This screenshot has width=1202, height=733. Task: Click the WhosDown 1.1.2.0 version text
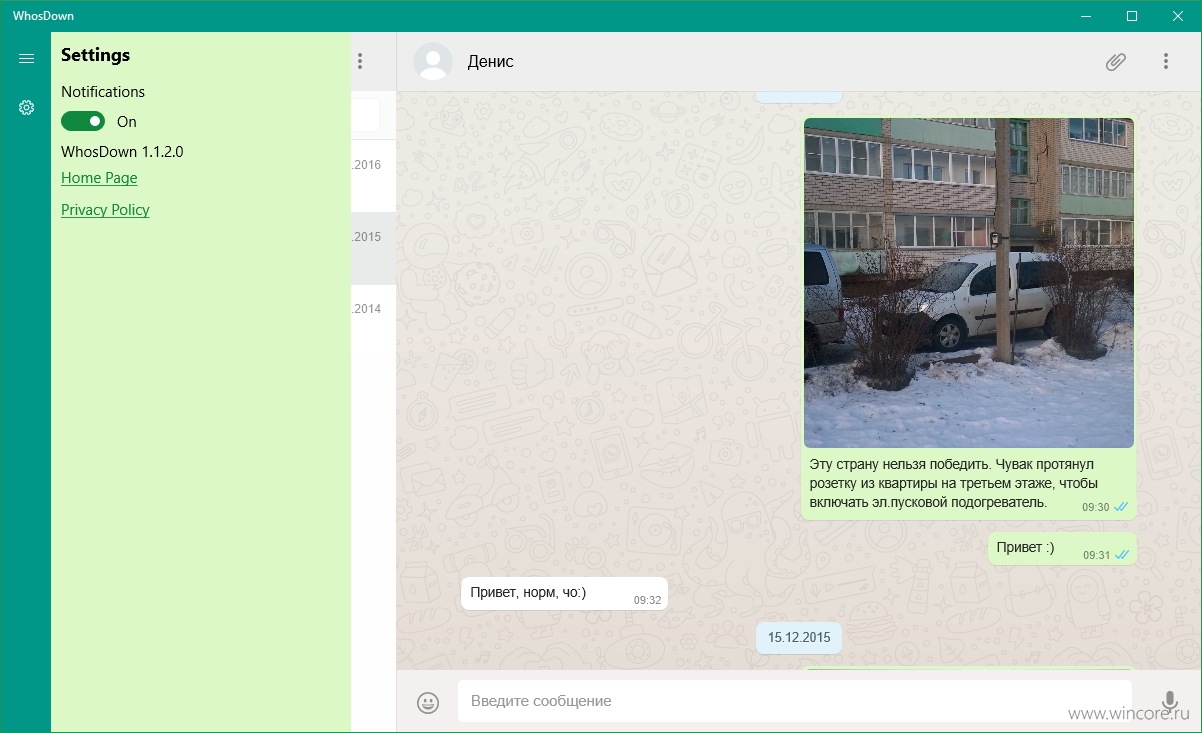122,152
